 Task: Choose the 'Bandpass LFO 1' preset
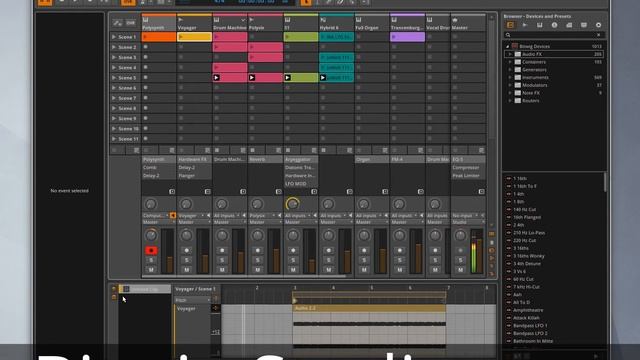click(530, 326)
